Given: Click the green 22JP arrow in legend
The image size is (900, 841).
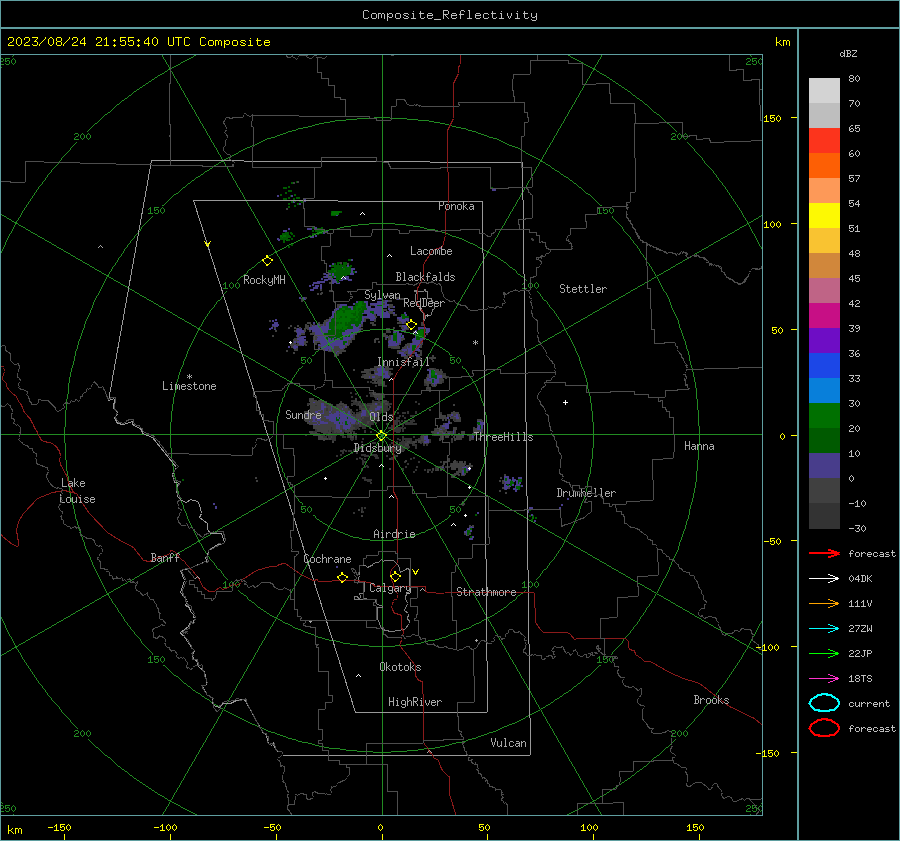Looking at the screenshot, I should pyautogui.click(x=824, y=653).
